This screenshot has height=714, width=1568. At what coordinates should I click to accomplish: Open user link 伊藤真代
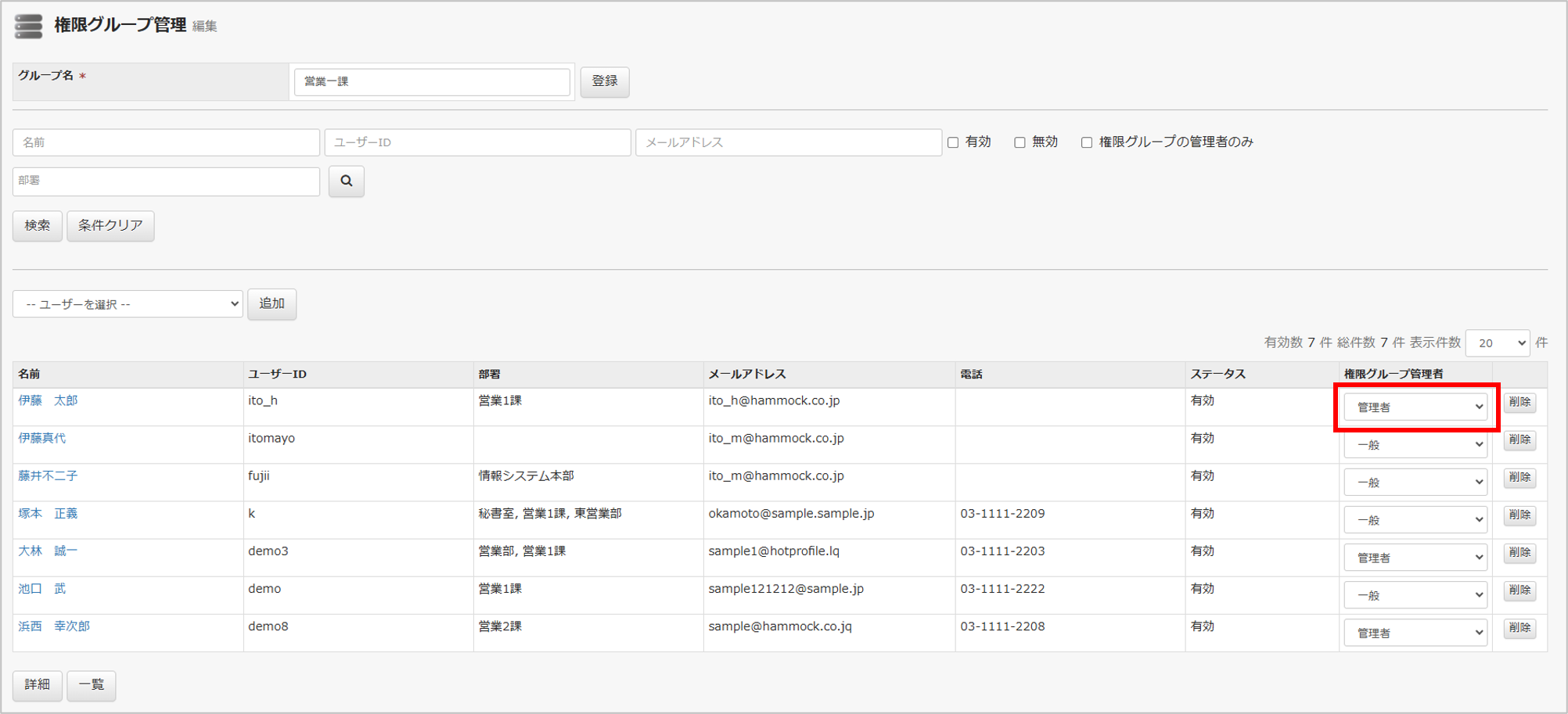point(42,438)
